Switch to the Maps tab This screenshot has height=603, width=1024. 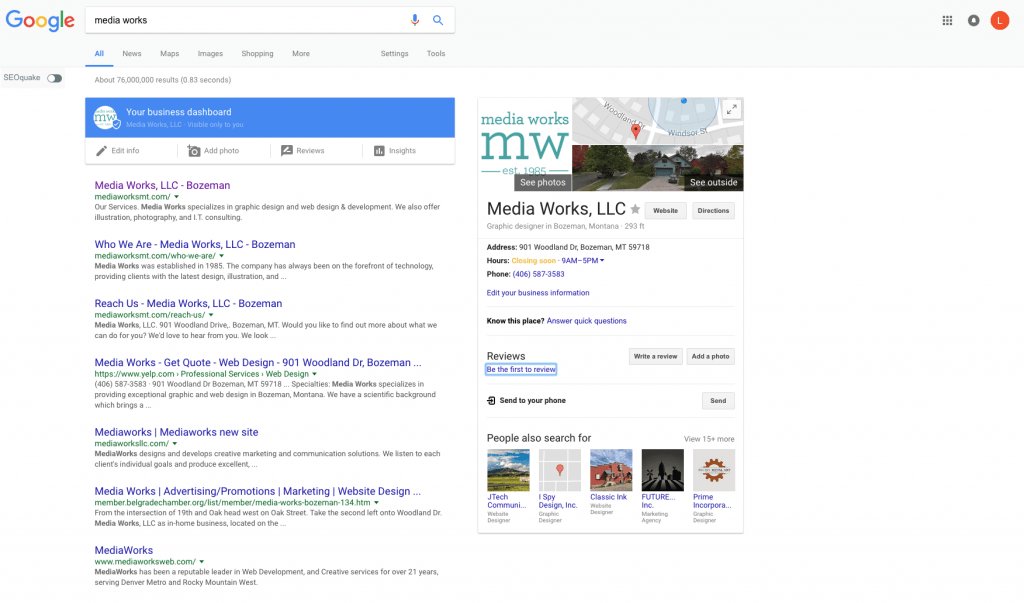(x=170, y=54)
